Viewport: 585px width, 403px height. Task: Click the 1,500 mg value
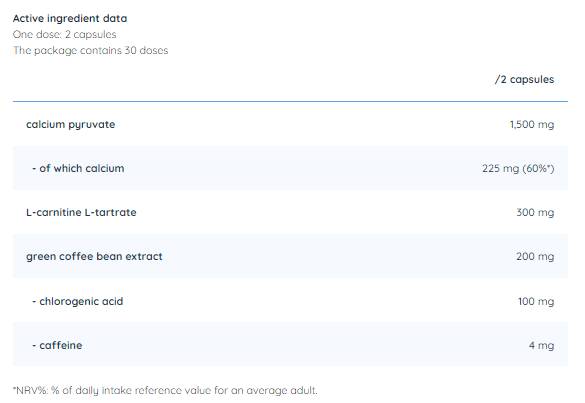pos(532,124)
